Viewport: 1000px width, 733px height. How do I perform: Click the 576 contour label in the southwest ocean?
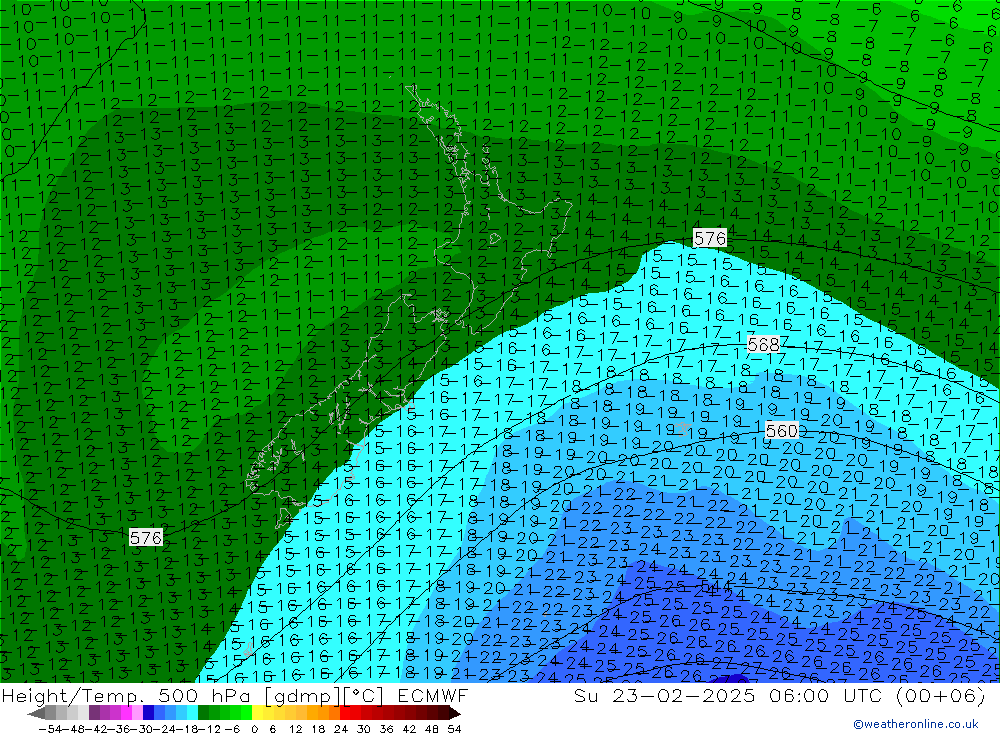(x=145, y=538)
